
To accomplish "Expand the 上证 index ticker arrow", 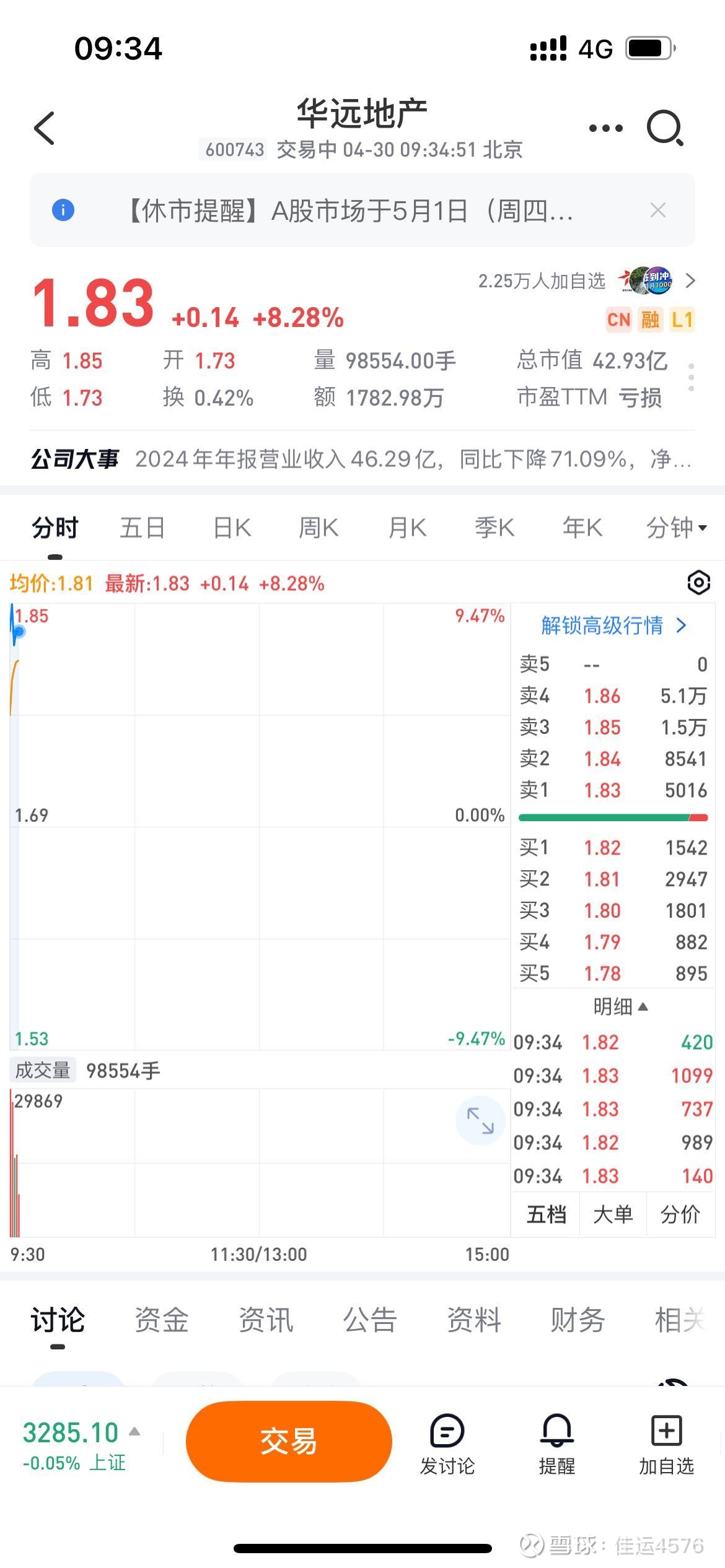I will pyautogui.click(x=134, y=1431).
